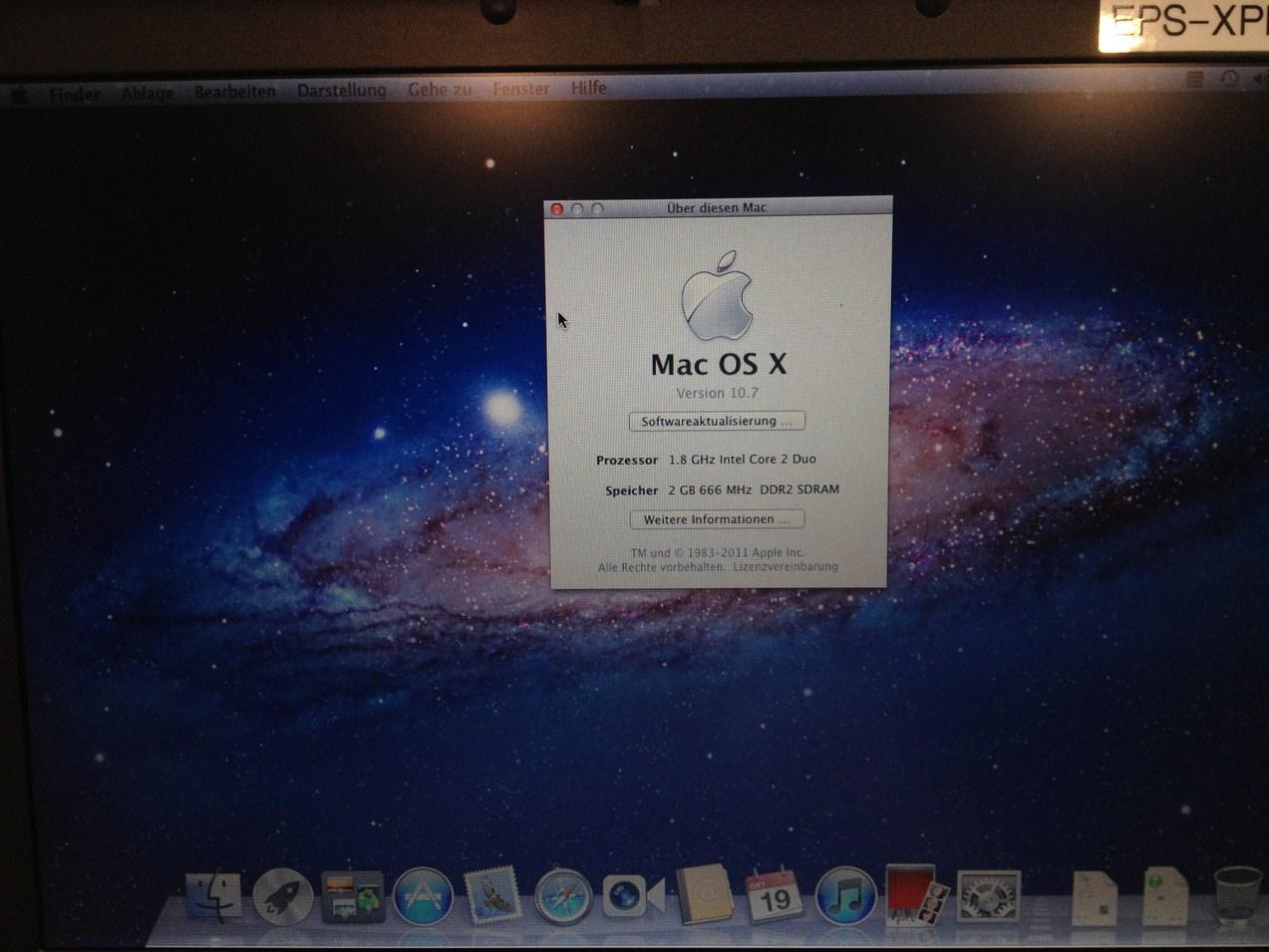Open the Documents stack in Dock
Image resolution: width=1269 pixels, height=952 pixels.
[x=1095, y=897]
